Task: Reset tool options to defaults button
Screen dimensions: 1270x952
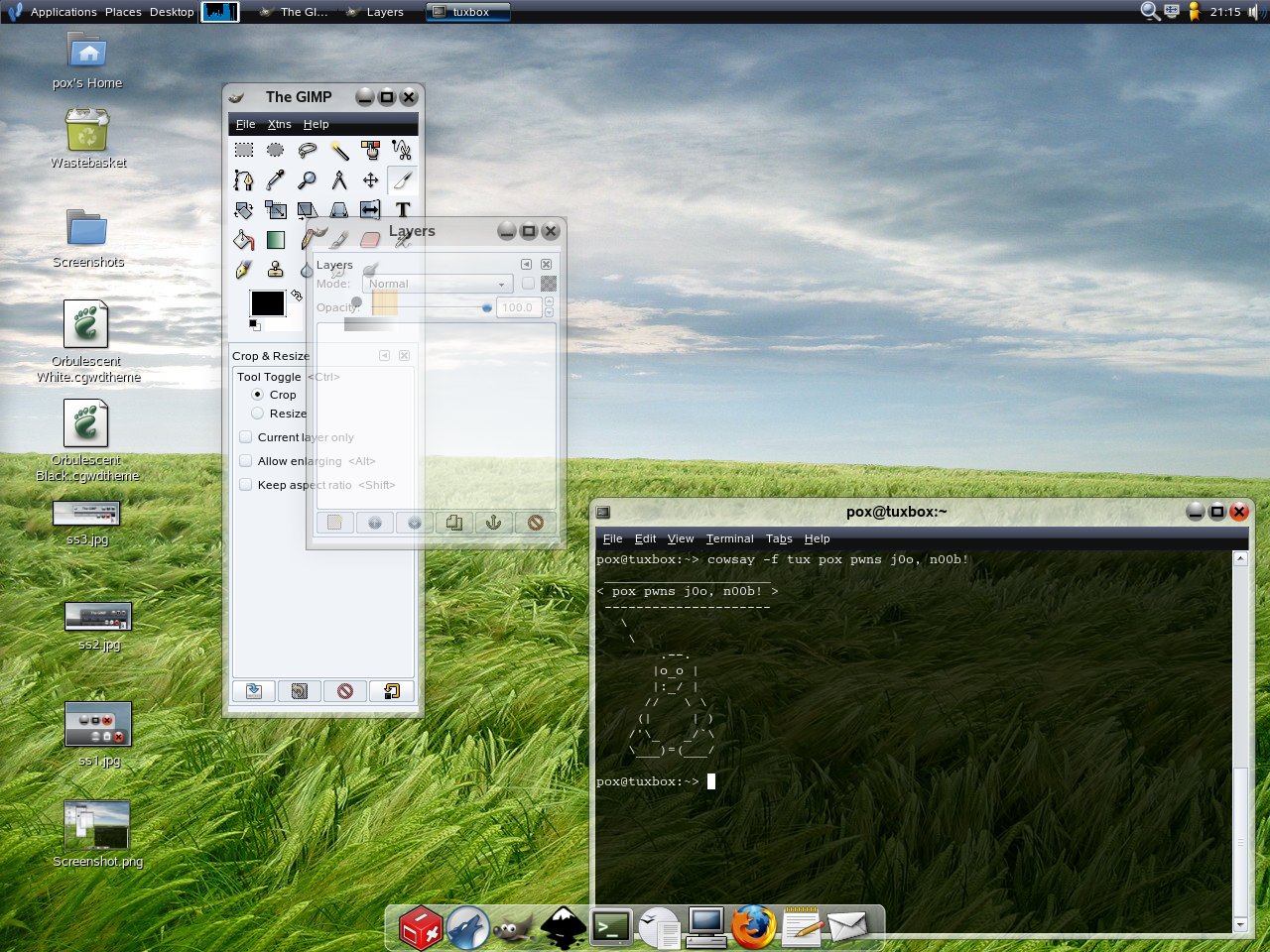Action: tap(391, 691)
